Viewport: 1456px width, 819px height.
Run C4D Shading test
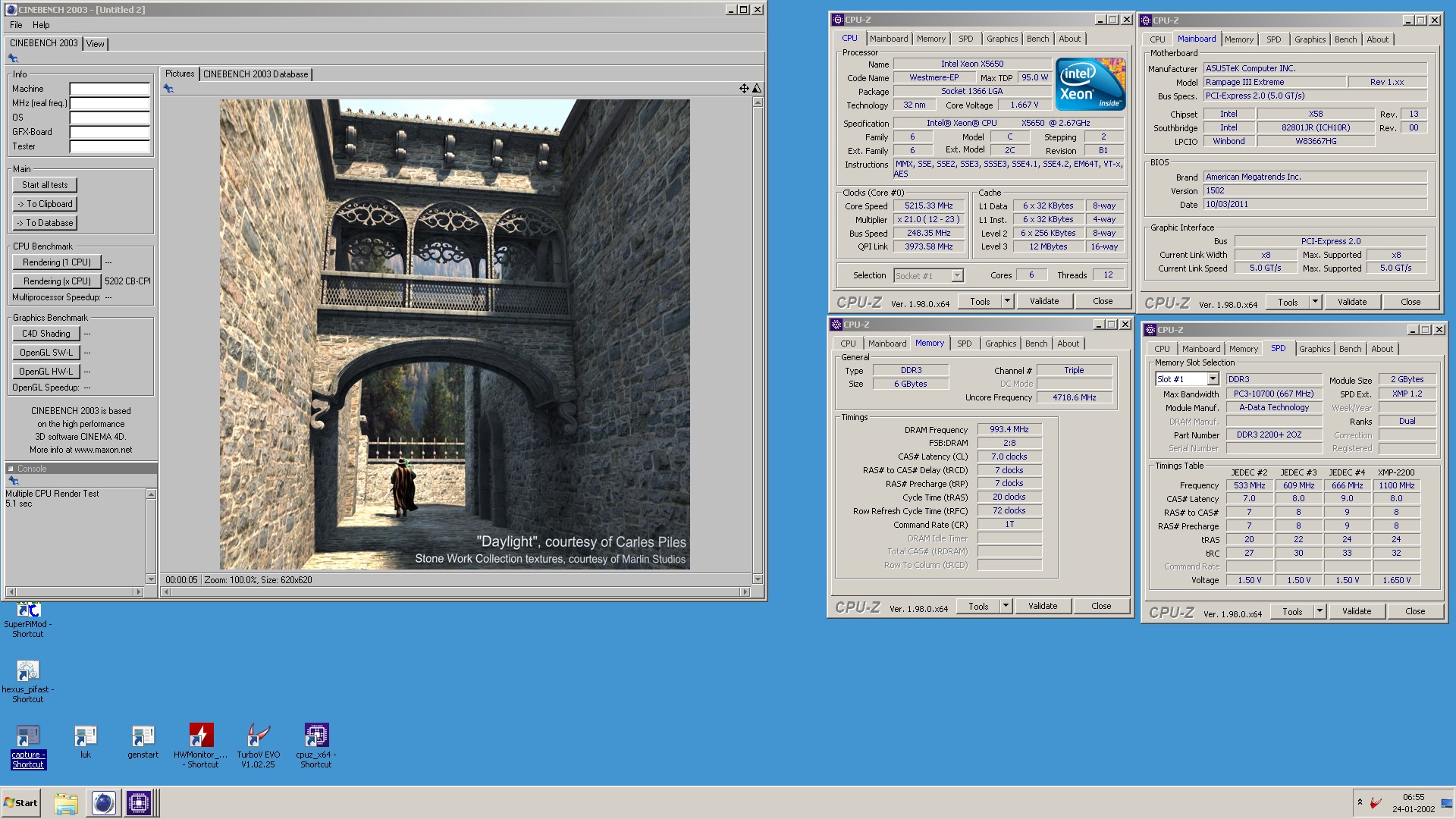pos(45,334)
